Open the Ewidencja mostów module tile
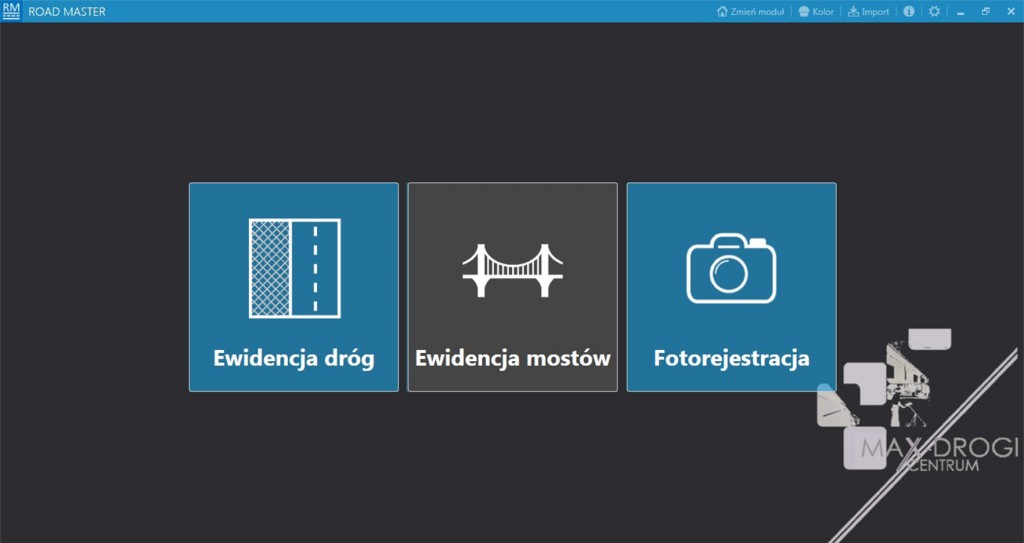Image resolution: width=1024 pixels, height=543 pixels. pyautogui.click(x=513, y=287)
